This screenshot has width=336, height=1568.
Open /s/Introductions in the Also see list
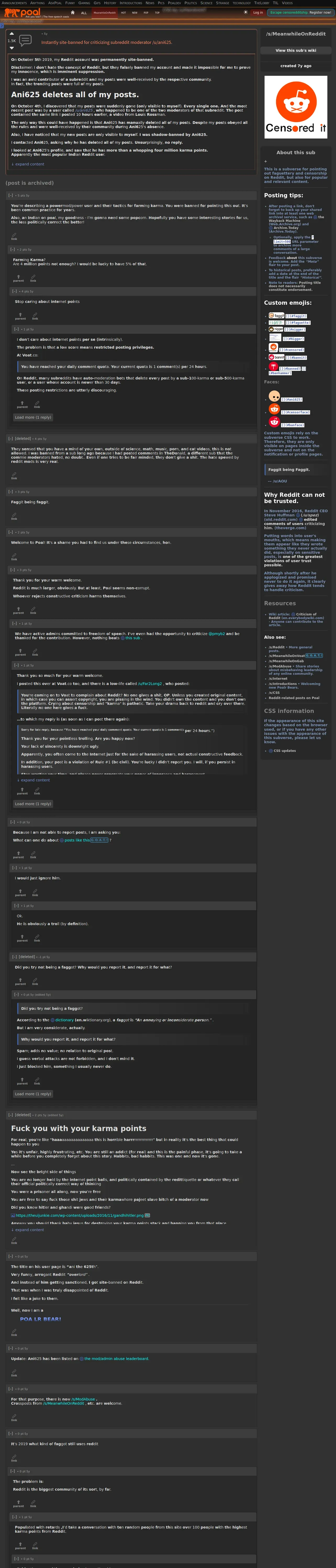pyautogui.click(x=283, y=684)
